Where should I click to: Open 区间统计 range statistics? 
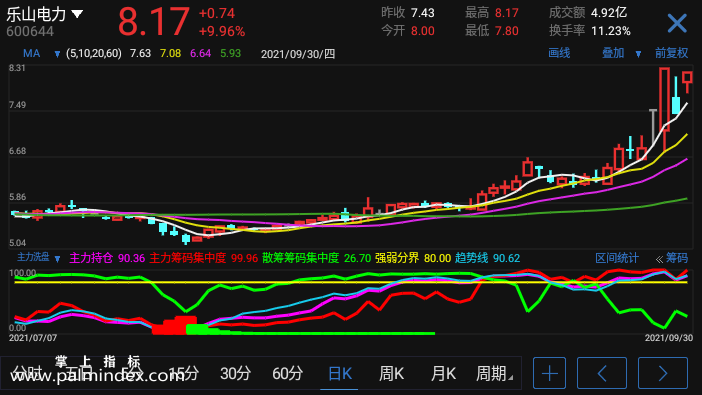pos(616,258)
